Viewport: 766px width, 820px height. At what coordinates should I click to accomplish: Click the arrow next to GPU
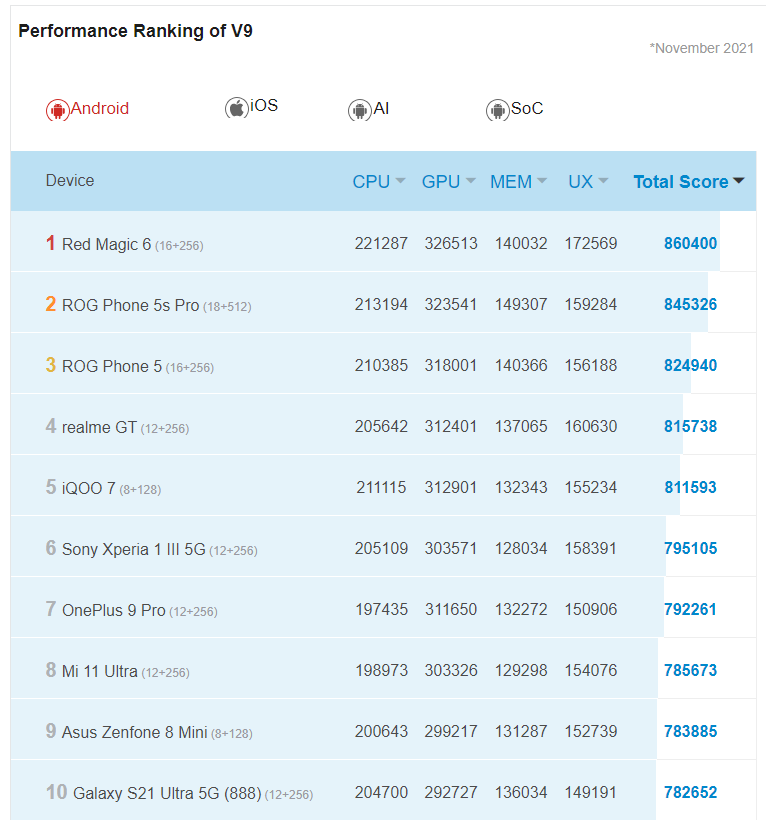tap(471, 181)
